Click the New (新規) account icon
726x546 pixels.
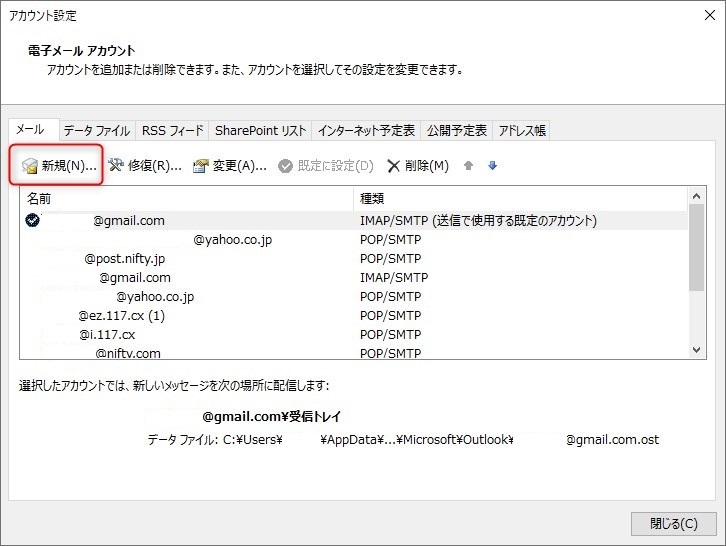point(30,166)
